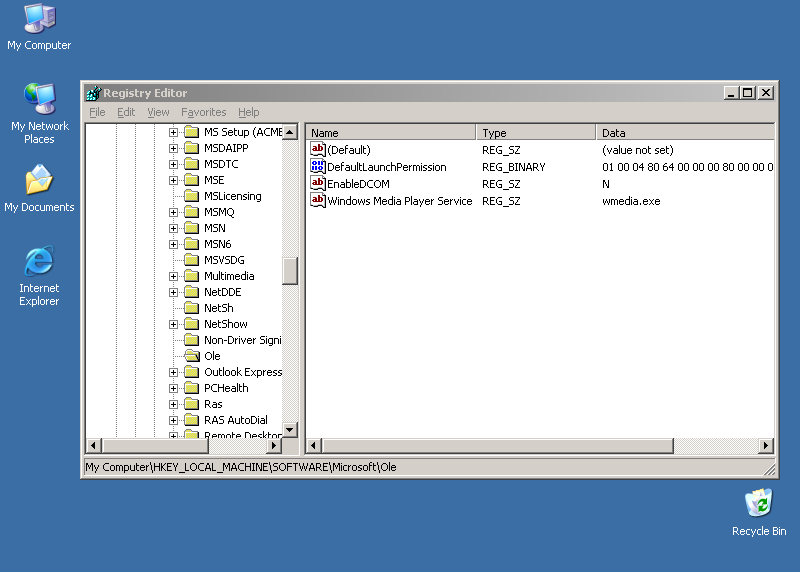
Task: Expand the RAS AutoDial tree node
Action: [x=173, y=420]
